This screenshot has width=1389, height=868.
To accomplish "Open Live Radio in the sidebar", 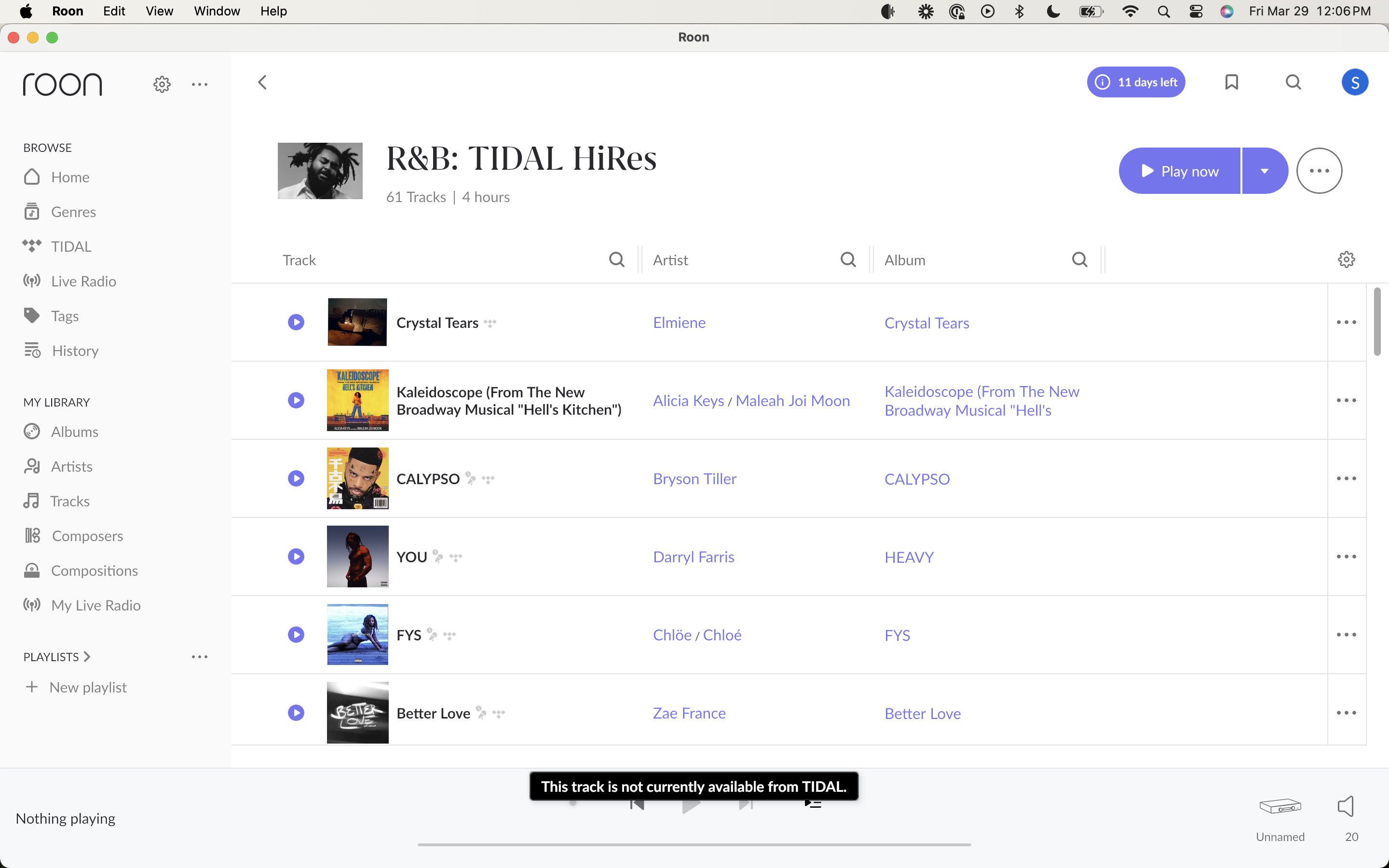I will pos(69,281).
